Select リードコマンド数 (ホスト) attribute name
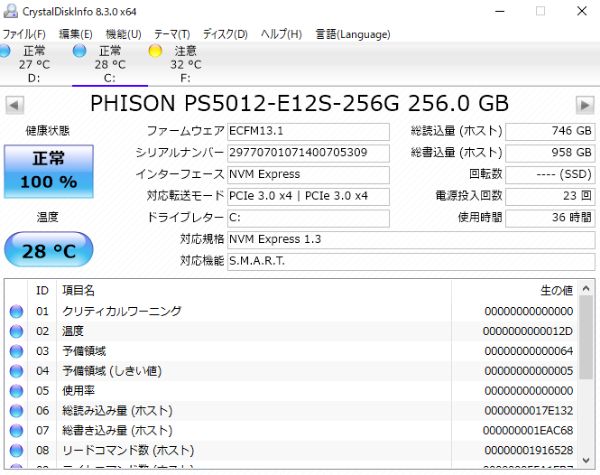Screen dimensions: 600x475 (x=128, y=451)
